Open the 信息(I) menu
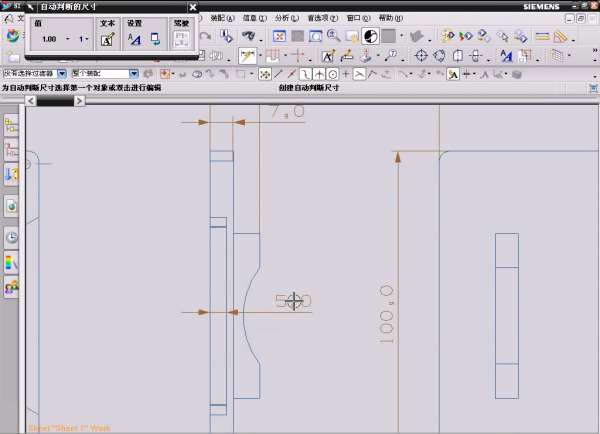The image size is (600, 434). pos(255,18)
